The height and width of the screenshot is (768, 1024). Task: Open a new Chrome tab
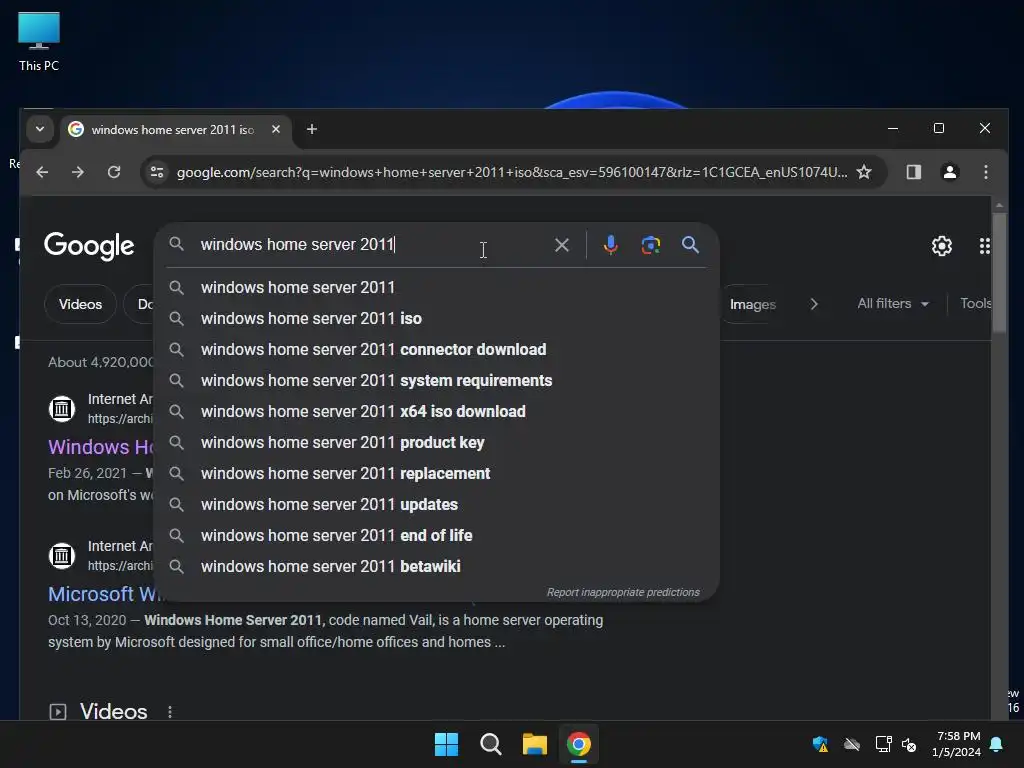click(312, 129)
